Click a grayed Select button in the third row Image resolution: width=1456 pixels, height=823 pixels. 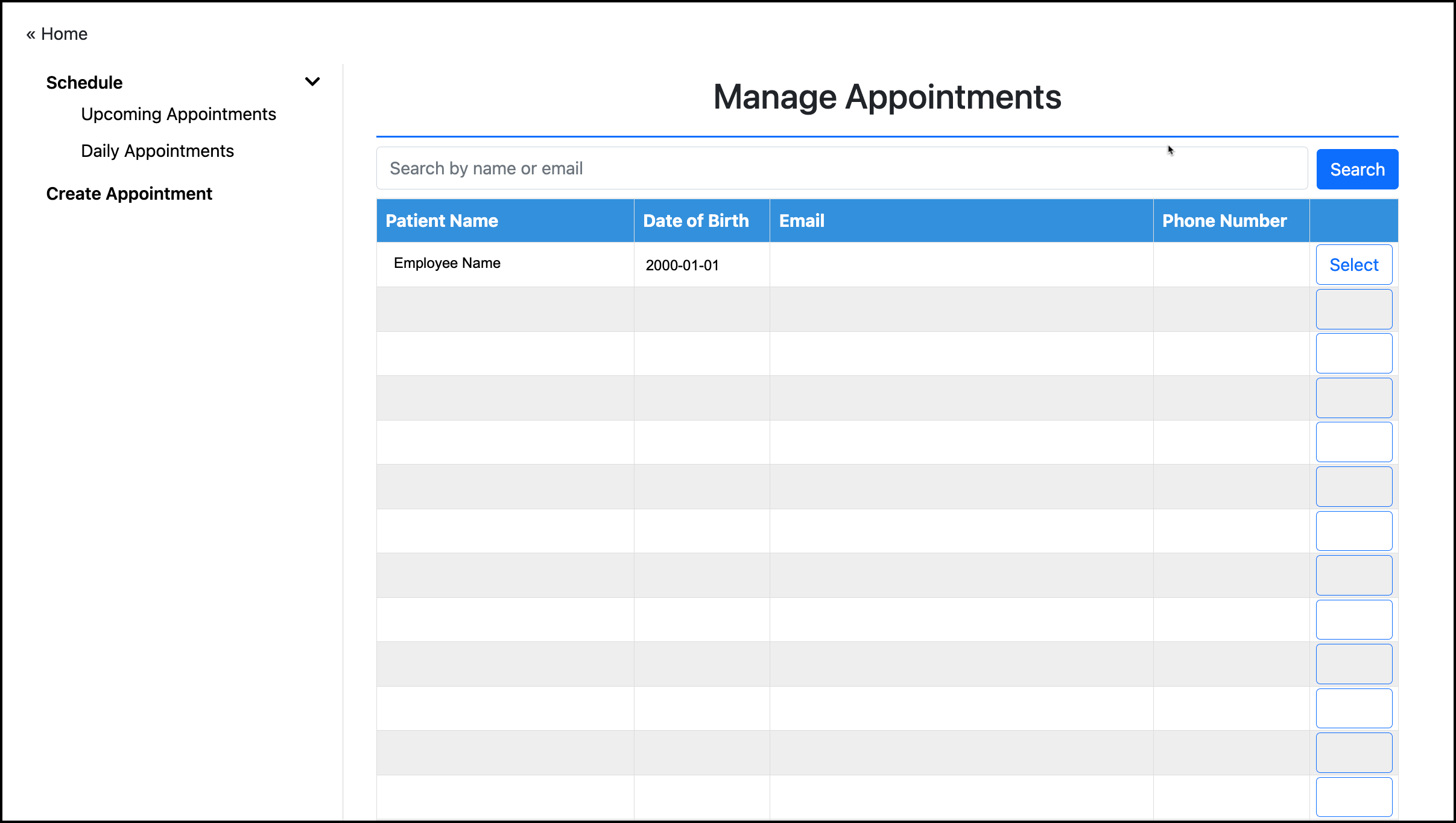pyautogui.click(x=1353, y=353)
